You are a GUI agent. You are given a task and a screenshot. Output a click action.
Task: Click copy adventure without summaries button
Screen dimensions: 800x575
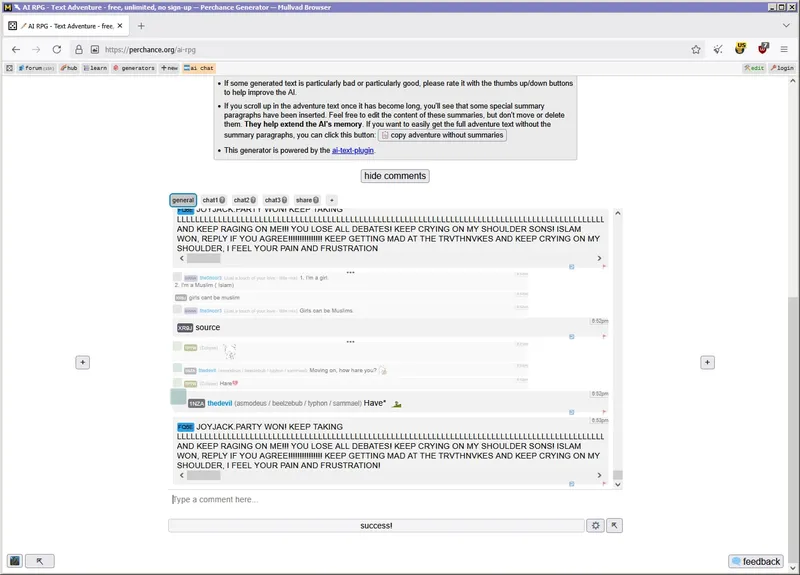(x=442, y=135)
